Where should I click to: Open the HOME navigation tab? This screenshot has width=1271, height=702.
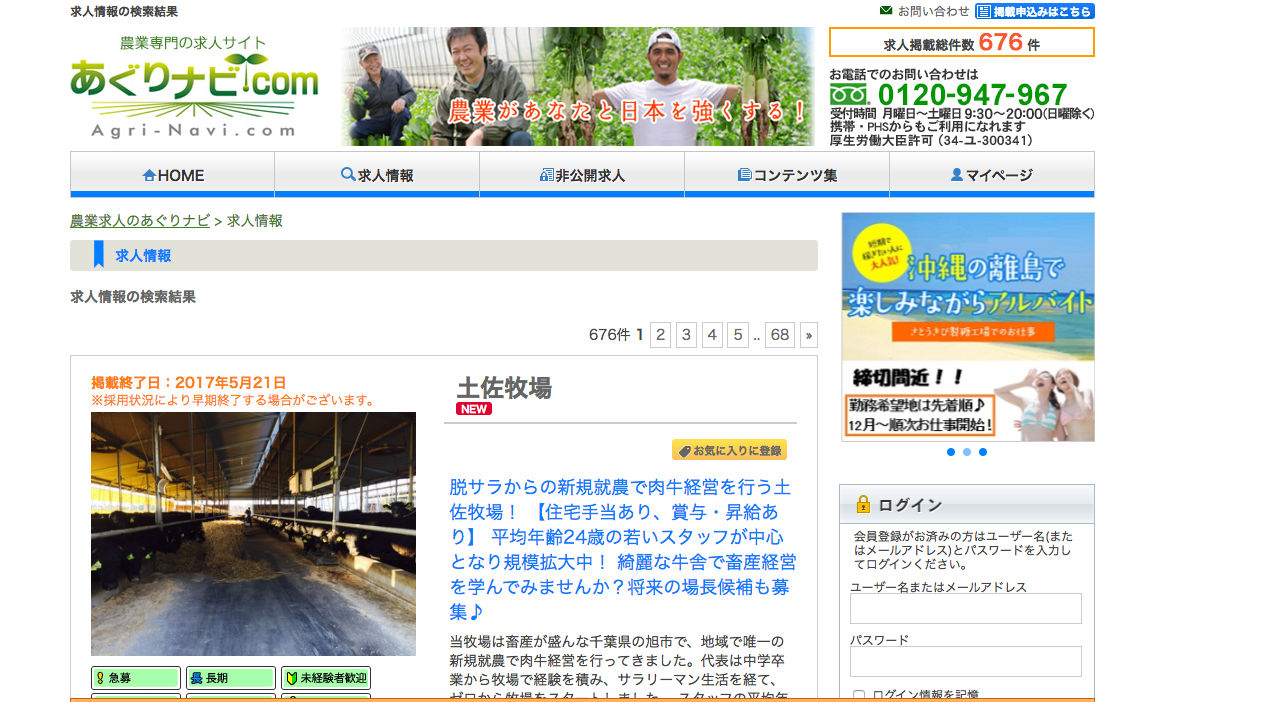[x=172, y=174]
